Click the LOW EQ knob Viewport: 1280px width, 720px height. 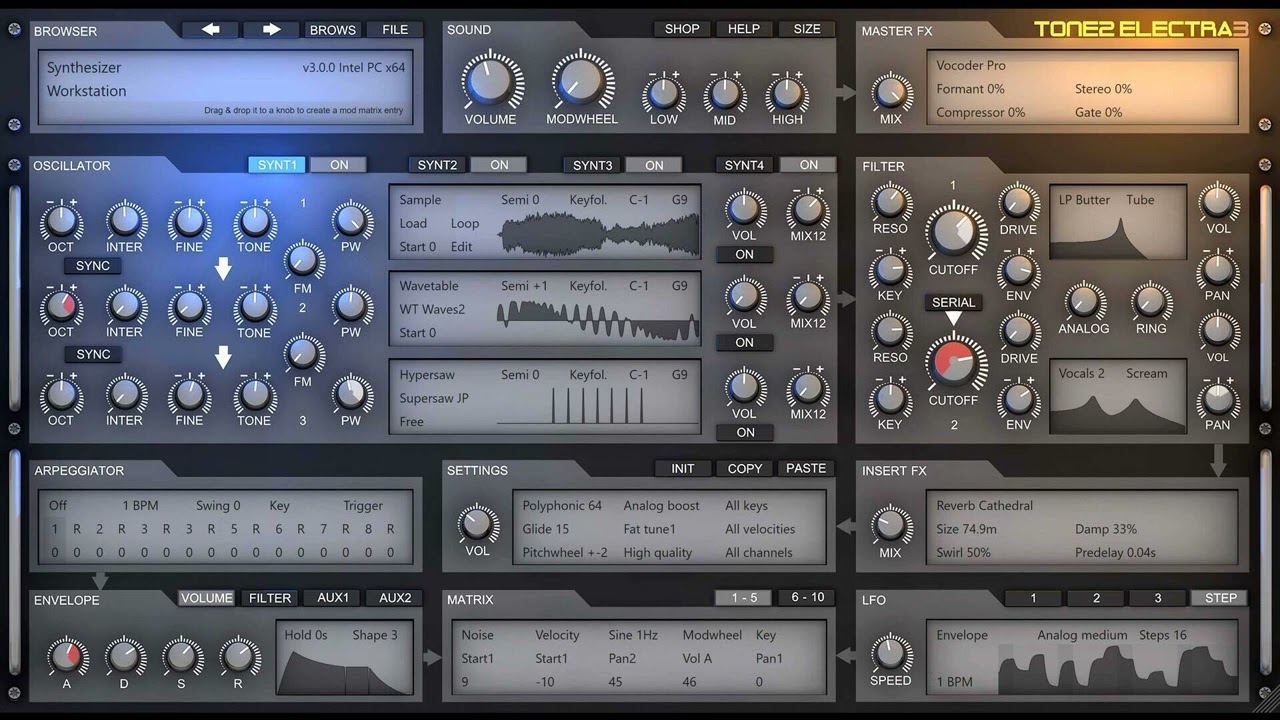click(663, 94)
